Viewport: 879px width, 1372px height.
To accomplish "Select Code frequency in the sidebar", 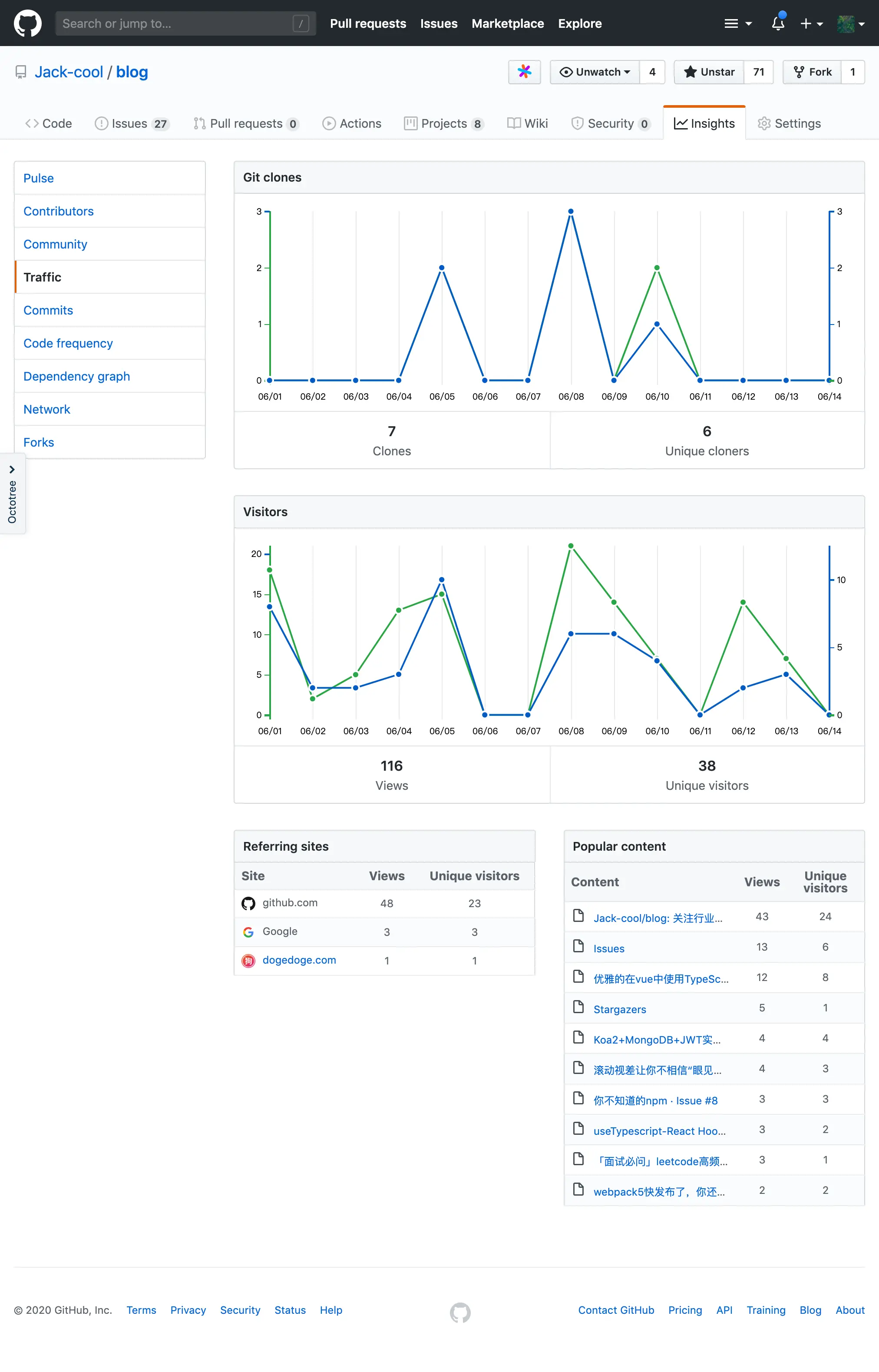I will coord(68,343).
